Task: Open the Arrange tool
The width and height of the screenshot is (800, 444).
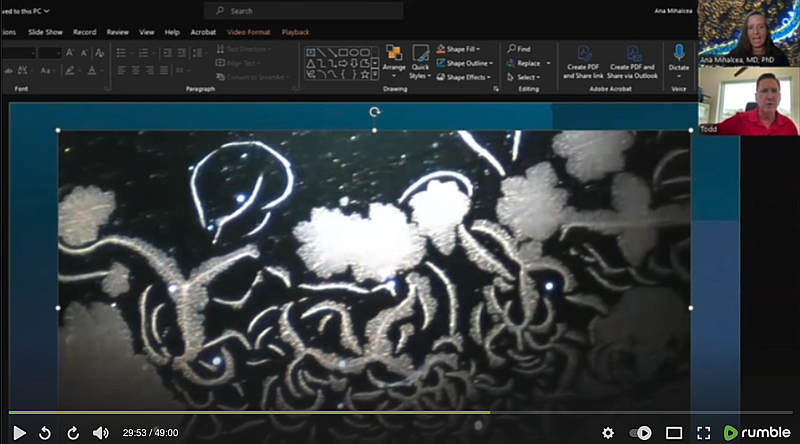Action: (393, 60)
